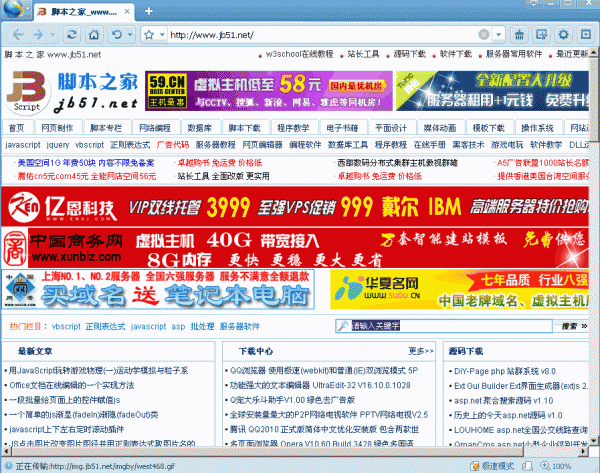600x473 pixels.
Task: Toggle the 极速模式 rendering mode
Action: (x=494, y=466)
